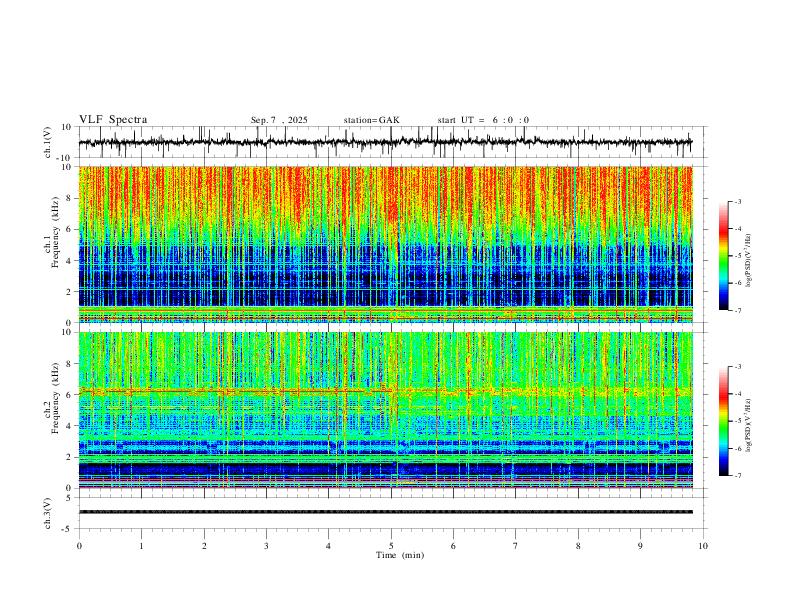Viewport: 792px width, 612px height.
Task: Click time axis tick label "0"
Action: click(x=79, y=546)
